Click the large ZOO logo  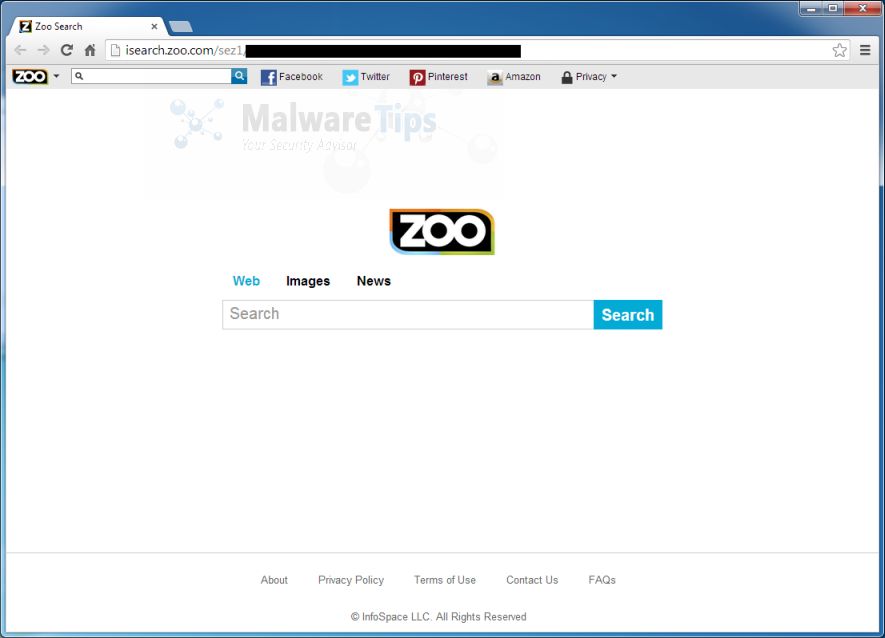[x=442, y=231]
